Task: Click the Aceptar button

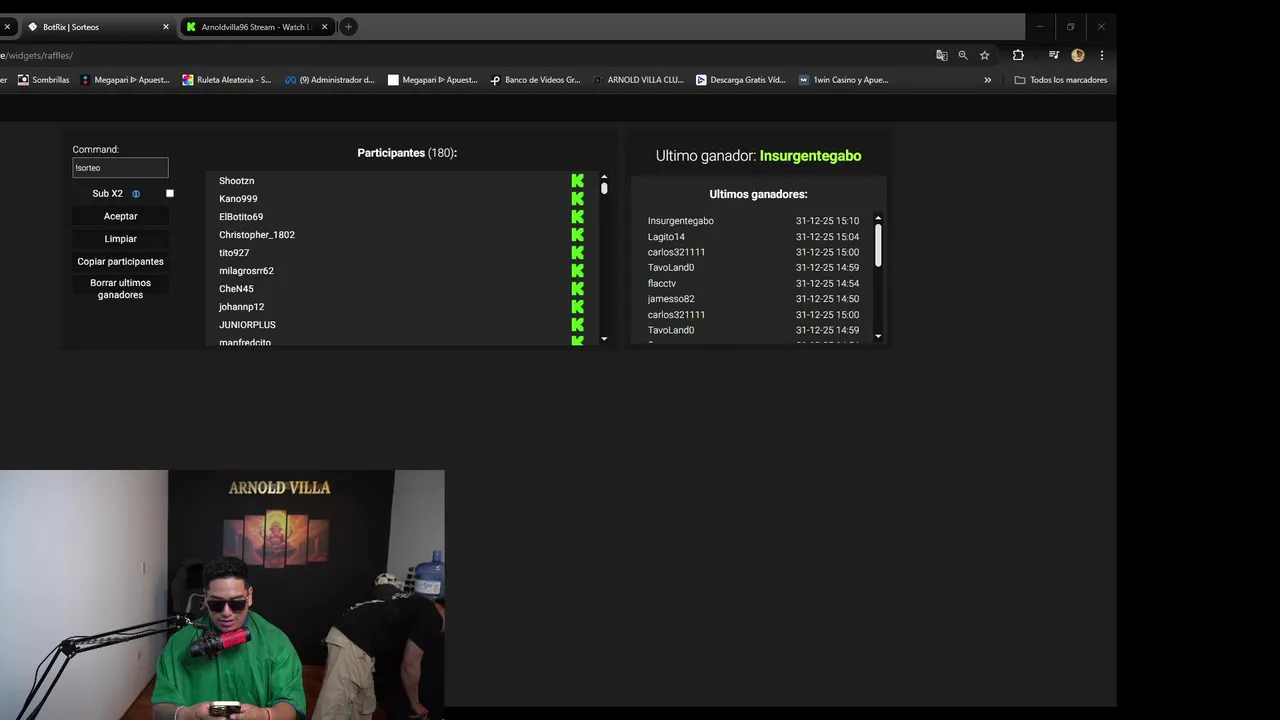Action: [x=120, y=216]
